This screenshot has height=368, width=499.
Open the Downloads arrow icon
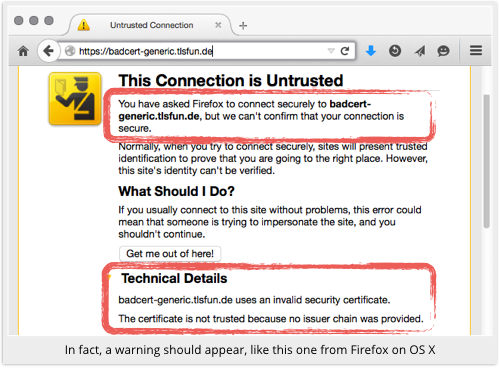371,51
